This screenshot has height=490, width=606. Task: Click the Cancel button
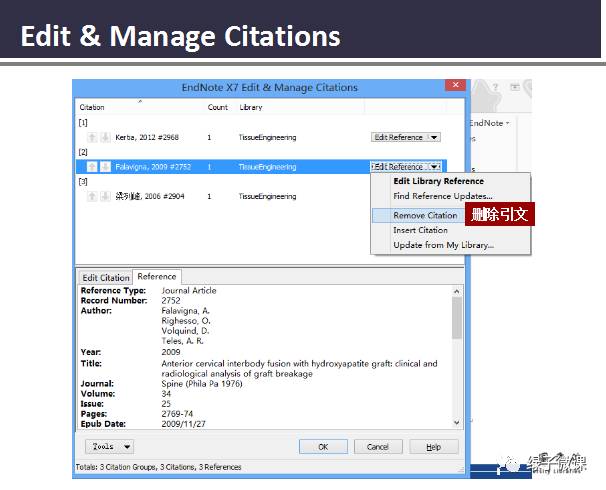click(378, 447)
